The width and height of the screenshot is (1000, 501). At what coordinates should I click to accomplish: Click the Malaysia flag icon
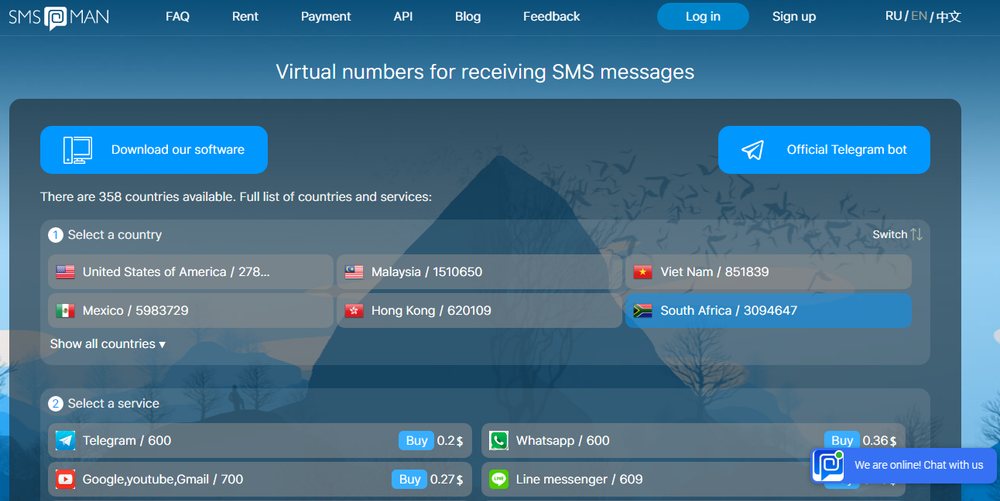click(x=354, y=272)
